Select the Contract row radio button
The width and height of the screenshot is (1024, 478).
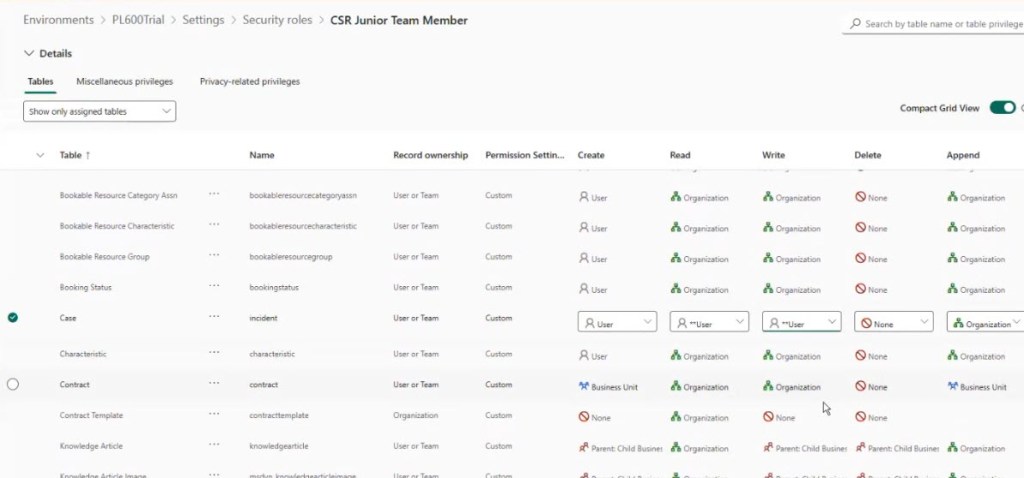(x=12, y=385)
